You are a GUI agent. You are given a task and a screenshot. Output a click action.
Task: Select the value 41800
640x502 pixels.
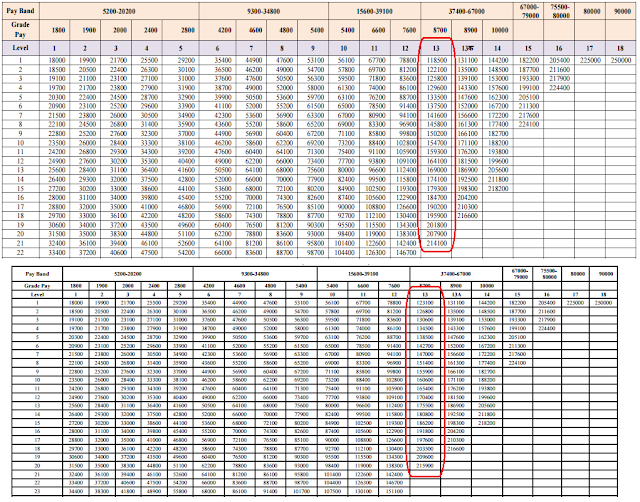coord(128,491)
